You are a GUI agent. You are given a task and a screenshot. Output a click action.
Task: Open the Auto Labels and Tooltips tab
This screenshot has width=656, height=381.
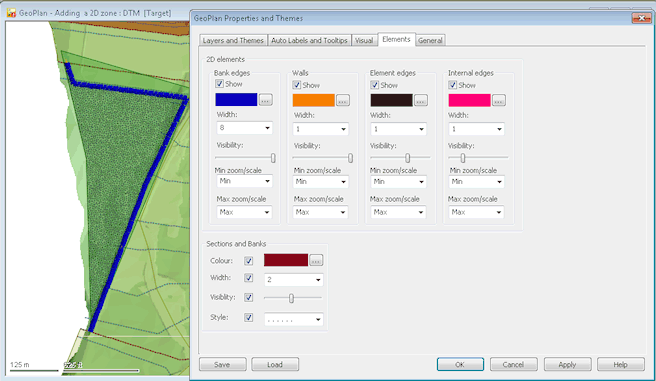click(309, 41)
